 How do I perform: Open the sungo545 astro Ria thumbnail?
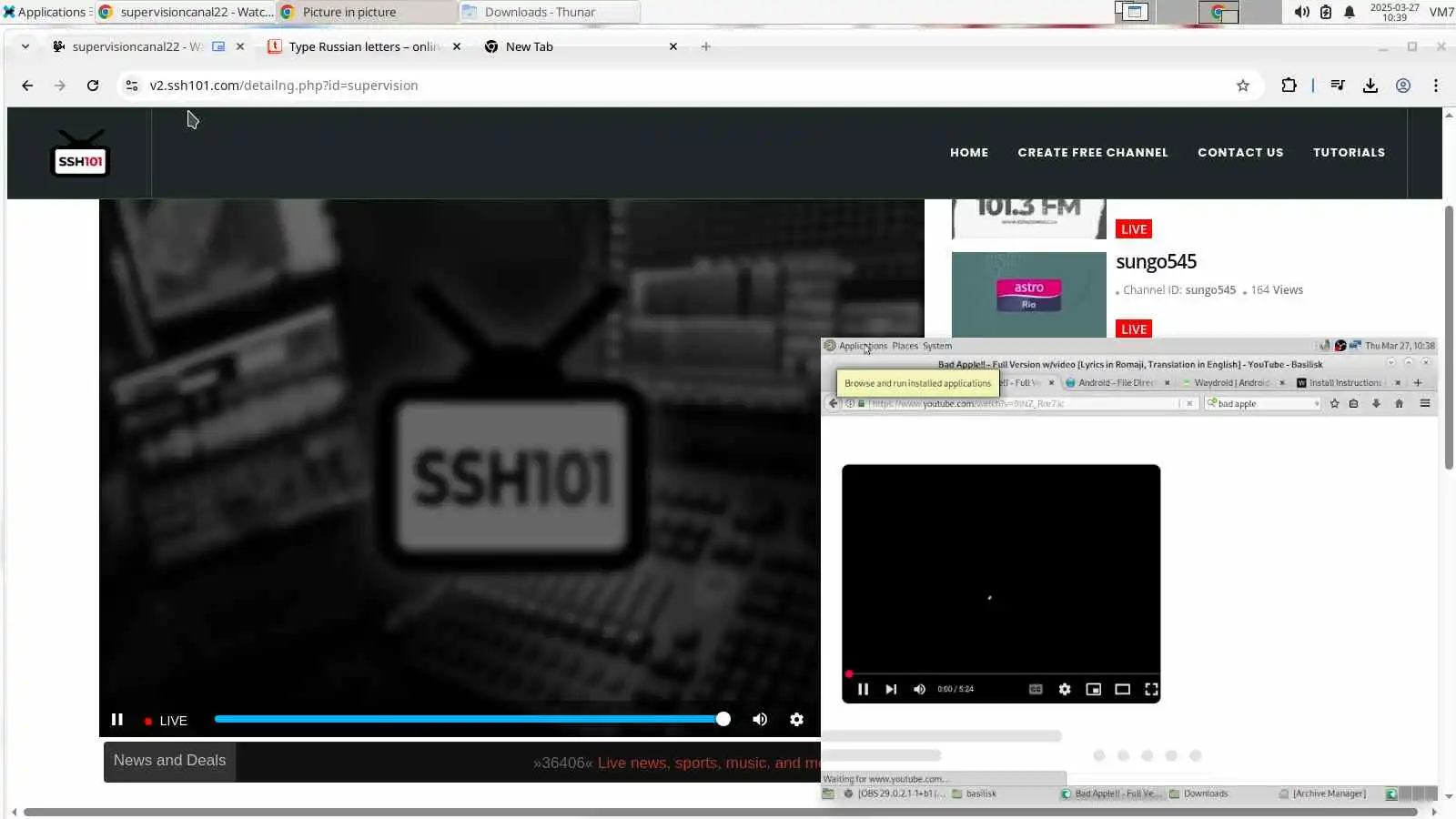[1028, 295]
